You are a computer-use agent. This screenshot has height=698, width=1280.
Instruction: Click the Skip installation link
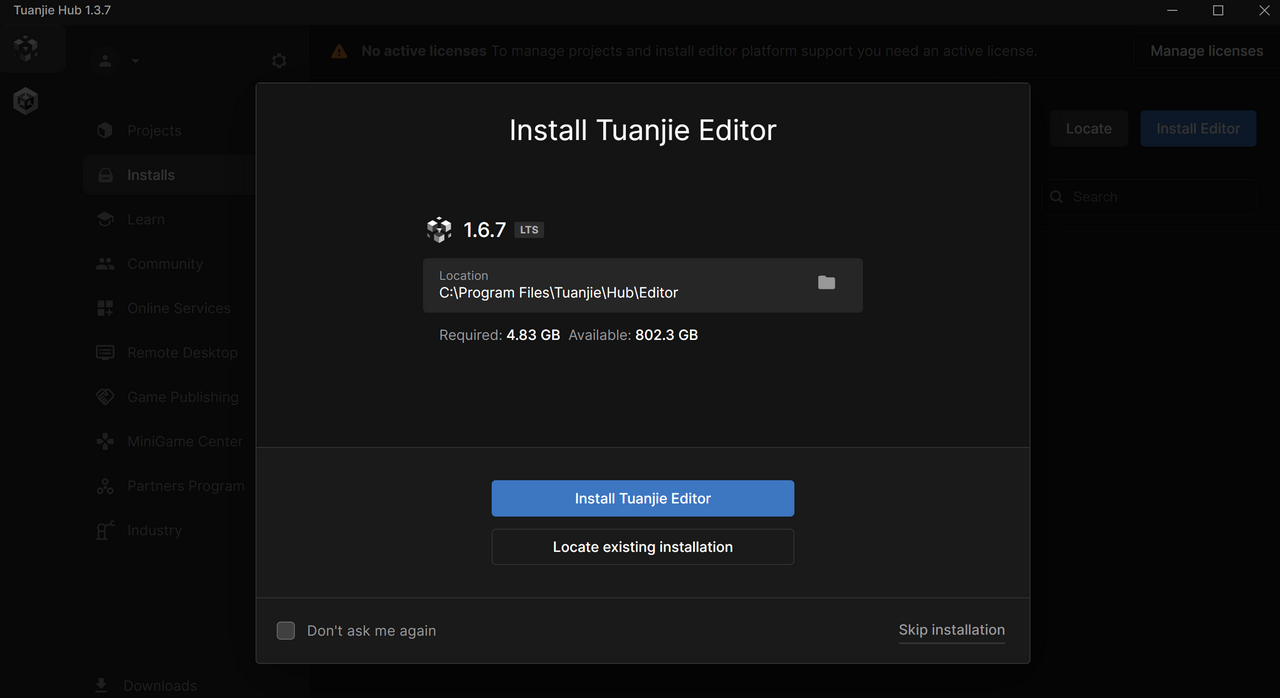951,630
